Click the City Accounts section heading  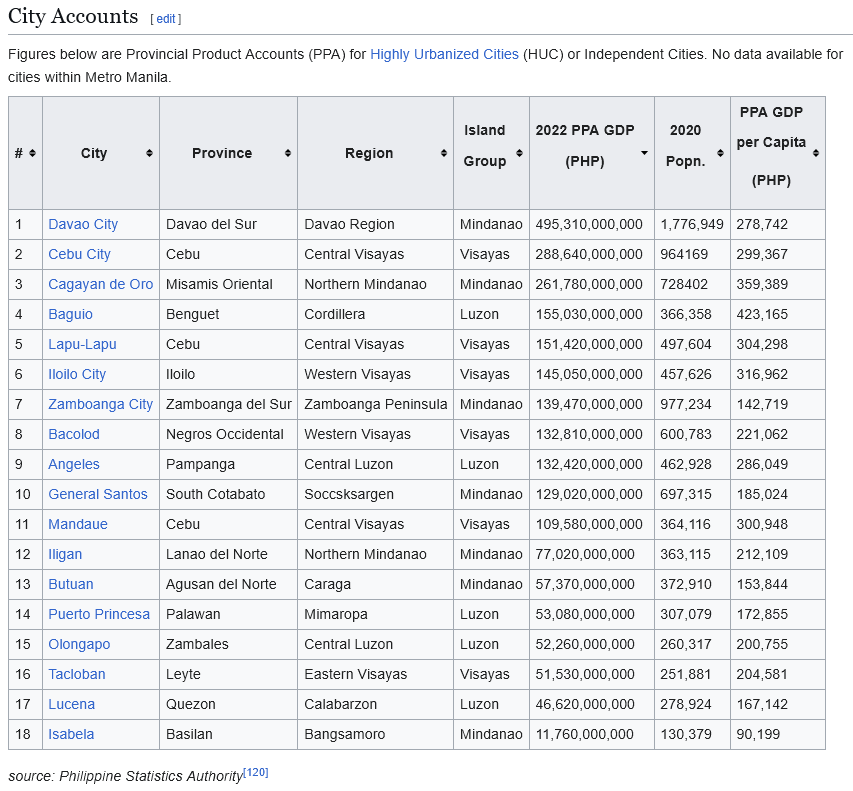73,16
